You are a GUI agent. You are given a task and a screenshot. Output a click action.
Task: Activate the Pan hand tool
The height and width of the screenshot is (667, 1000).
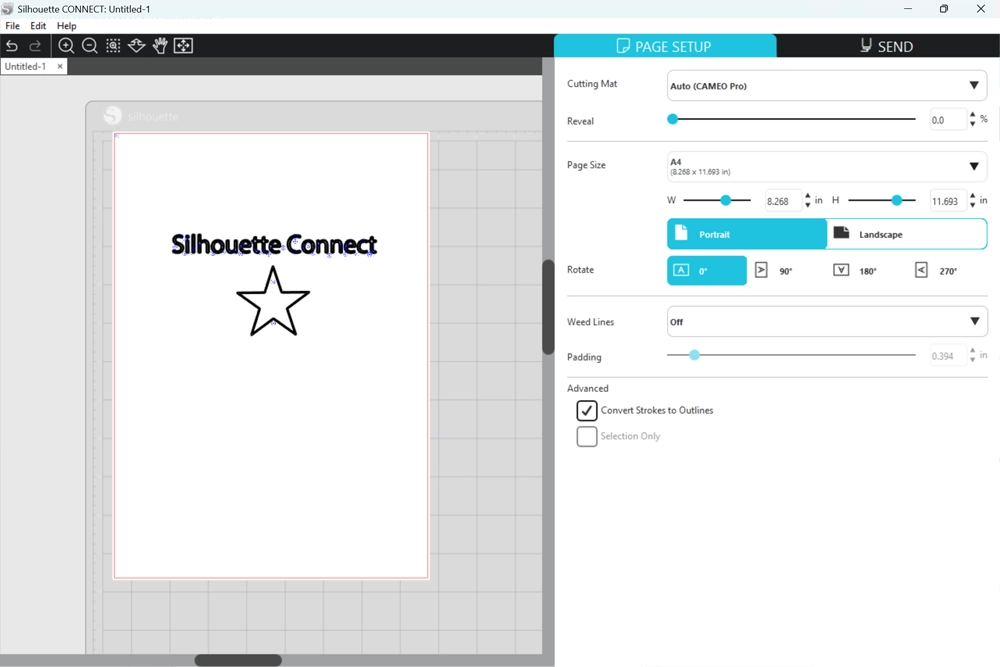tap(160, 46)
